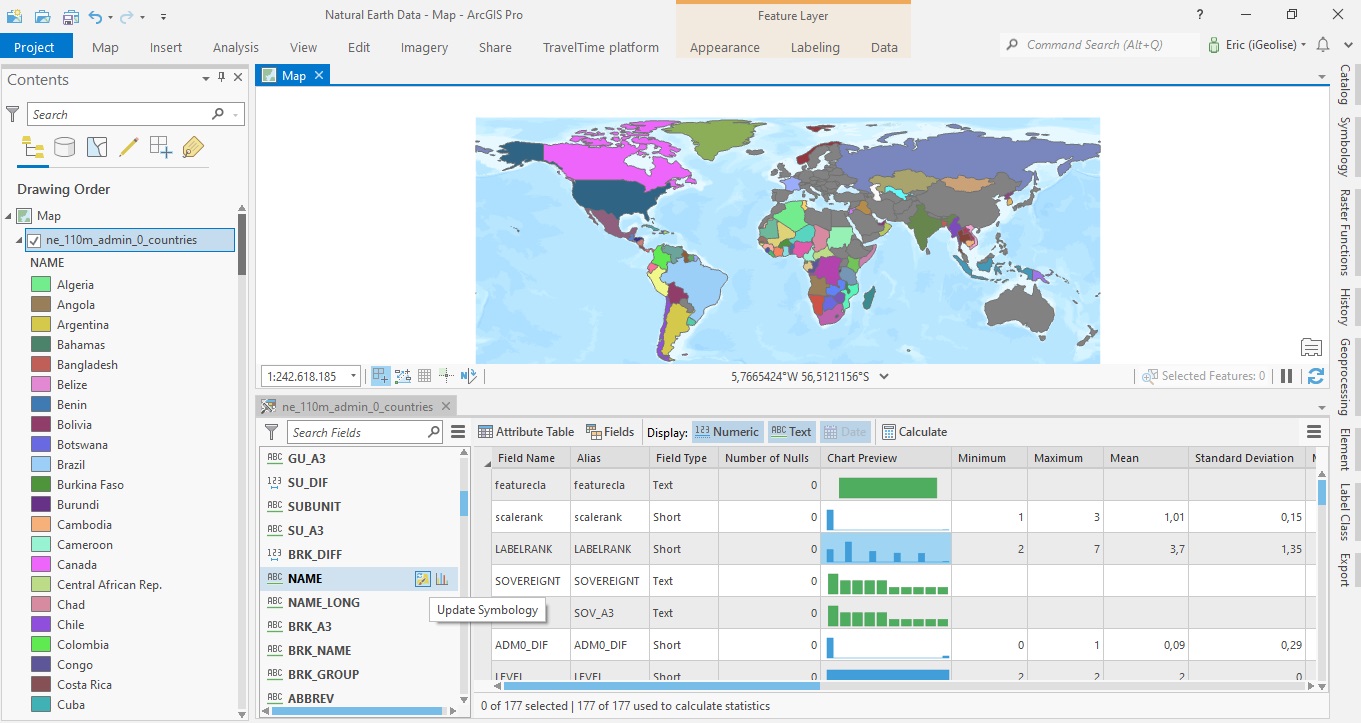Switch to the Analysis ribbon tab
This screenshot has width=1361, height=723.
point(236,47)
